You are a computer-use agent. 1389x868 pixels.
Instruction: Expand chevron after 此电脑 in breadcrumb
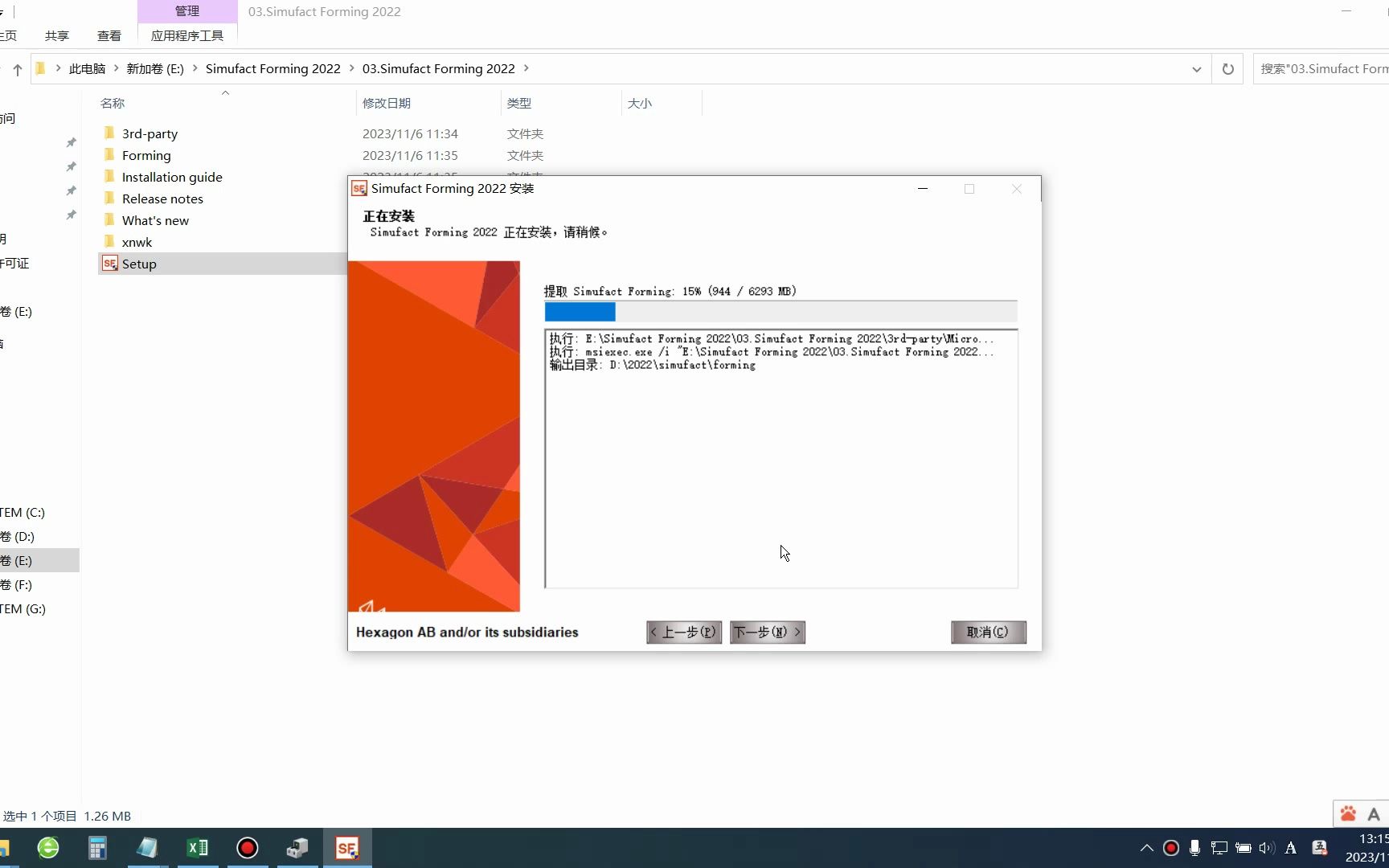[x=116, y=68]
